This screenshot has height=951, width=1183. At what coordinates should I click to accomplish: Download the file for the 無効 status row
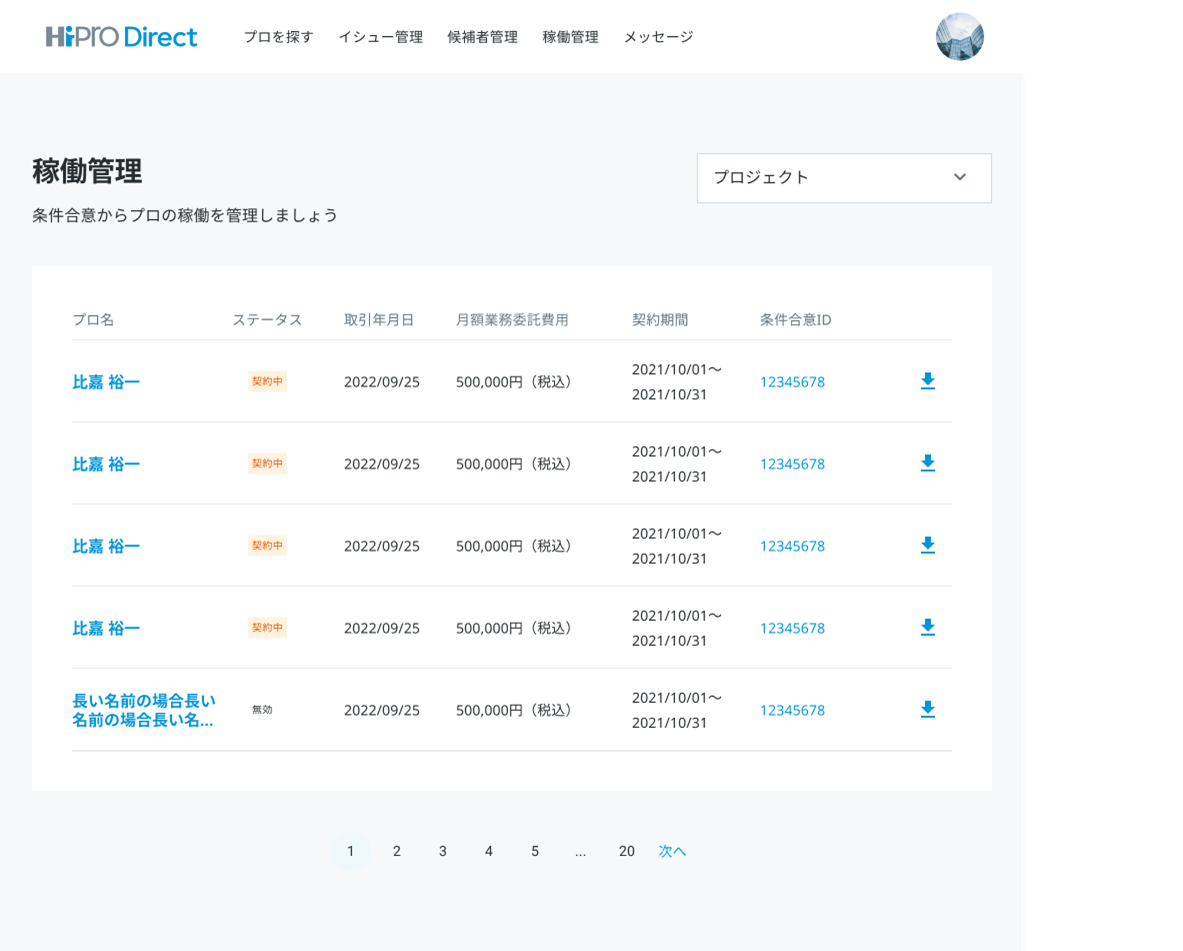pos(928,709)
